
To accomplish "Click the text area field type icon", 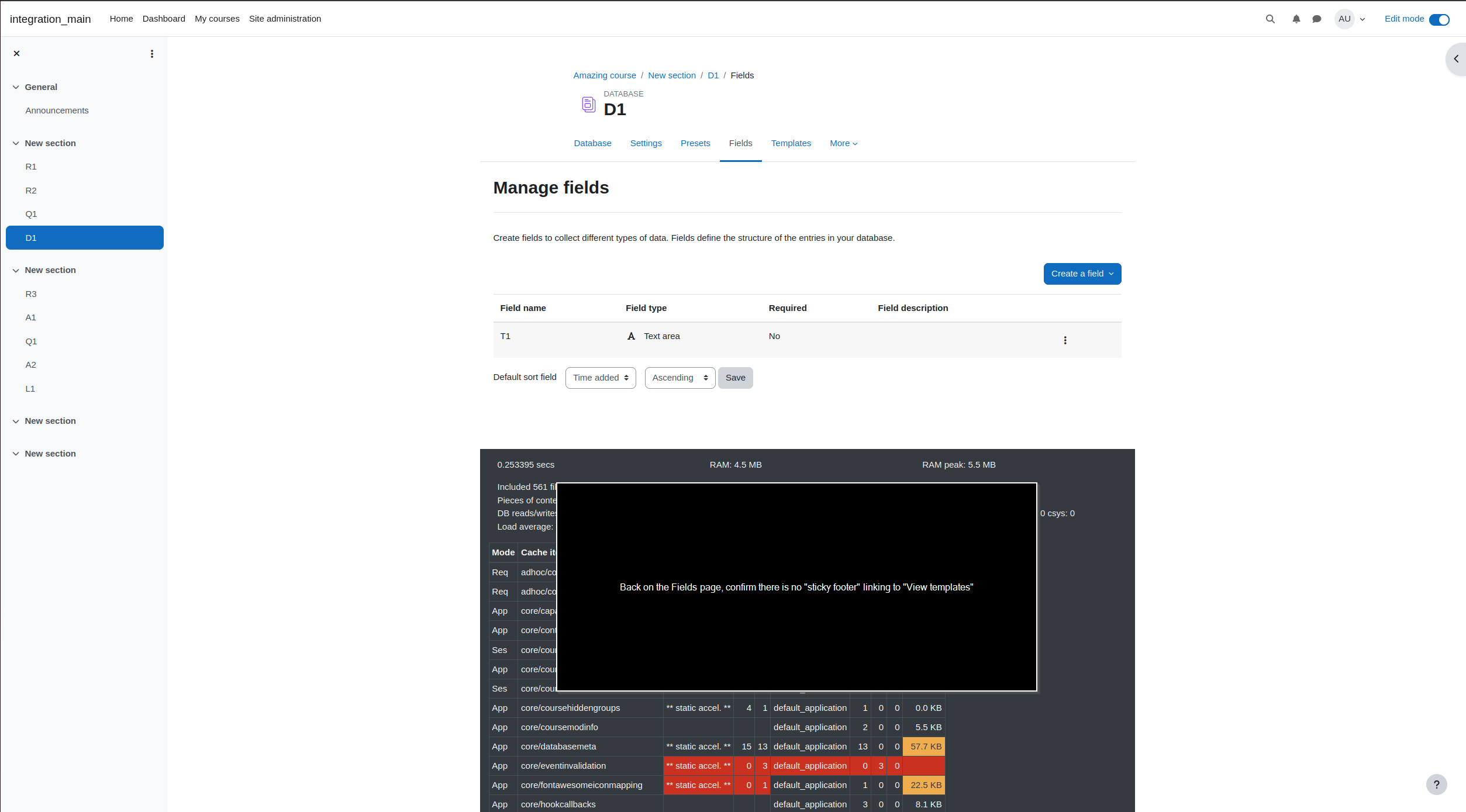I will (x=631, y=336).
